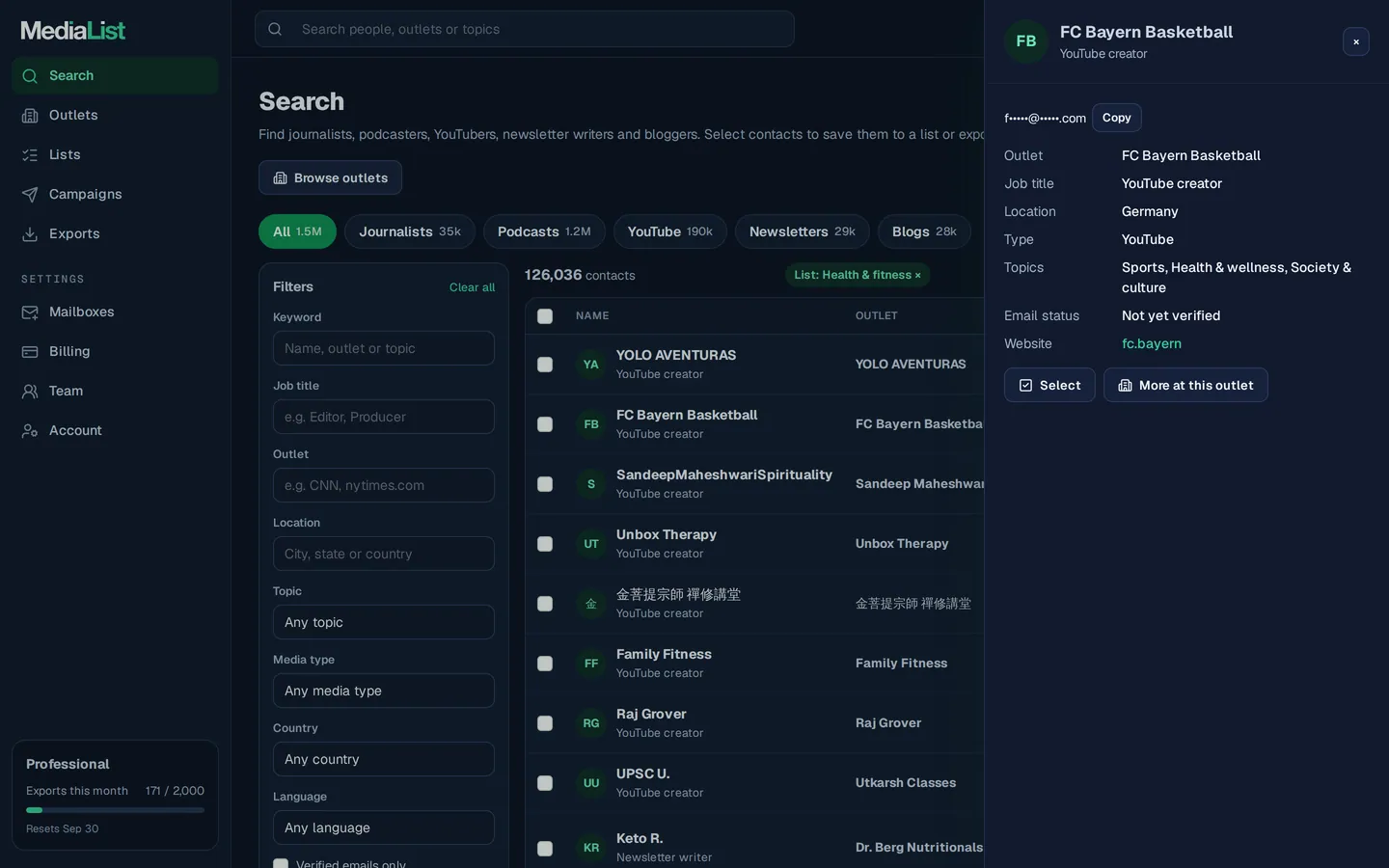Copy the contact email address

click(x=1117, y=118)
